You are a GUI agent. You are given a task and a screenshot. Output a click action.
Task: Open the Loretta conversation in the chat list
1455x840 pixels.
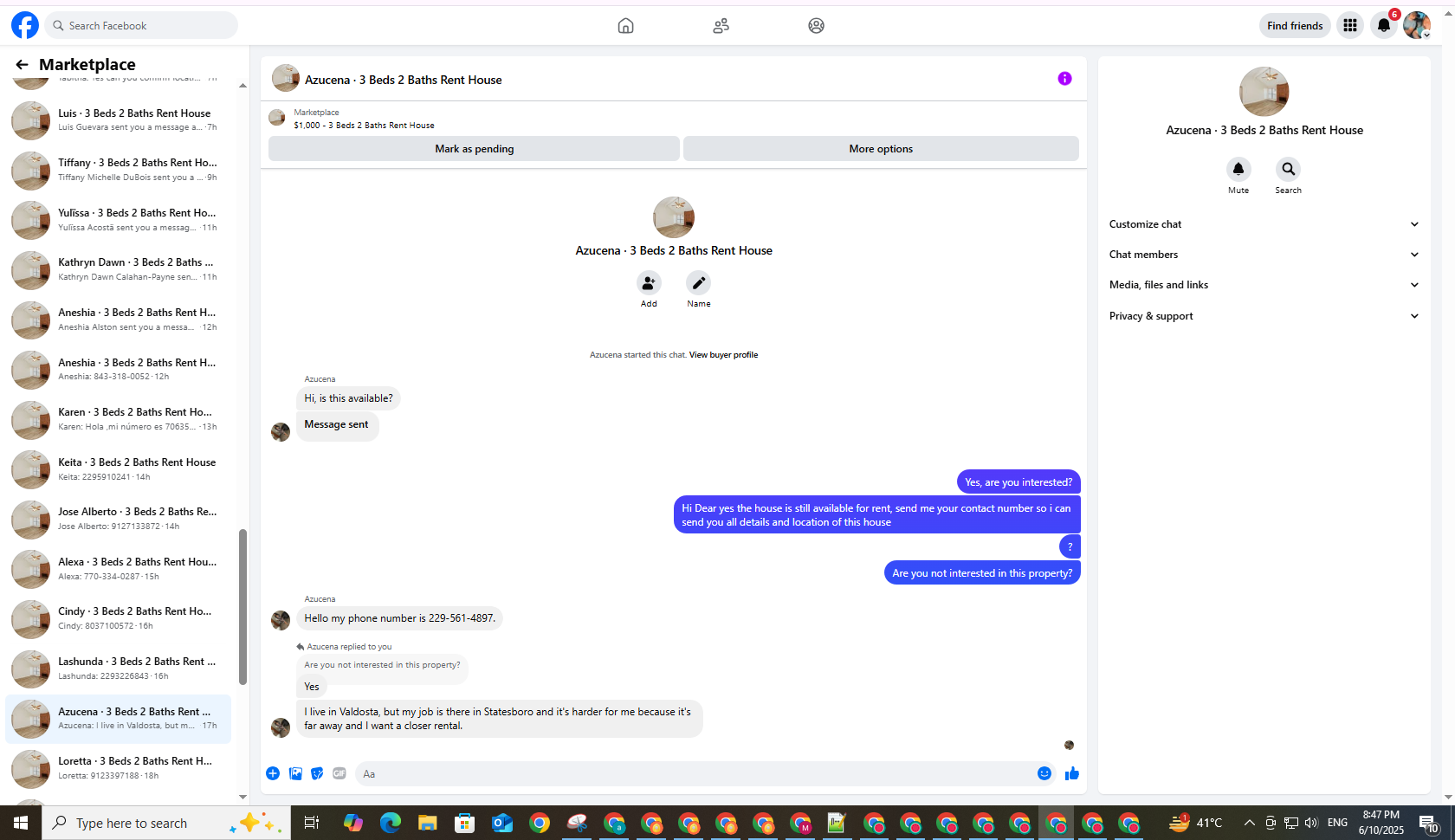pos(119,768)
